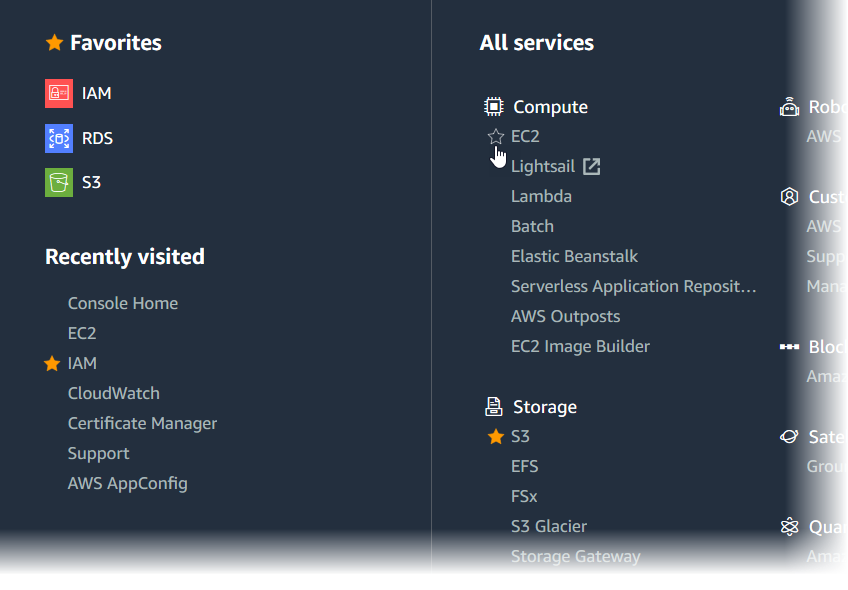Click the Satellite category planet icon
This screenshot has width=848, height=590.
pos(790,437)
